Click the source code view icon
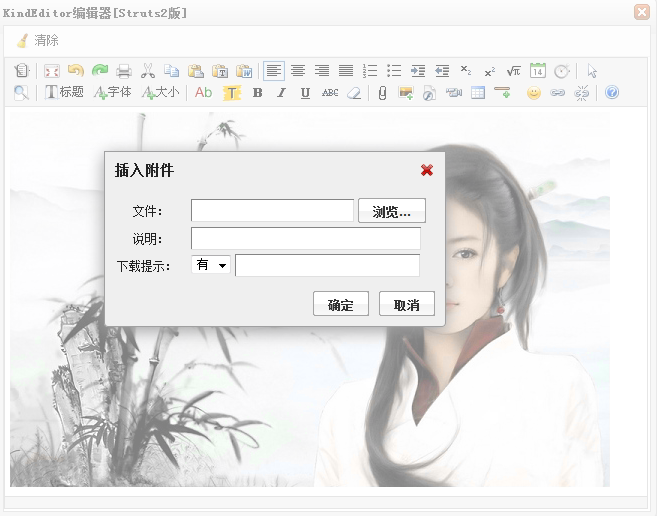Viewport: 657px width, 516px height. coord(21,70)
